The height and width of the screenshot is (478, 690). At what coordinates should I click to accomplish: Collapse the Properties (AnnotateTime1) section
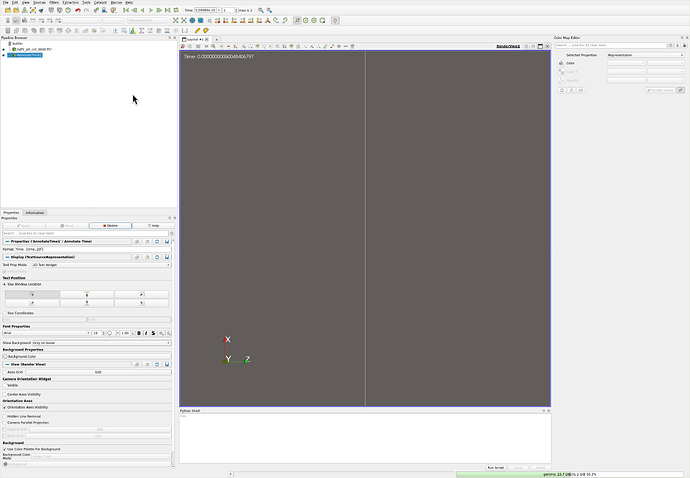7,242
